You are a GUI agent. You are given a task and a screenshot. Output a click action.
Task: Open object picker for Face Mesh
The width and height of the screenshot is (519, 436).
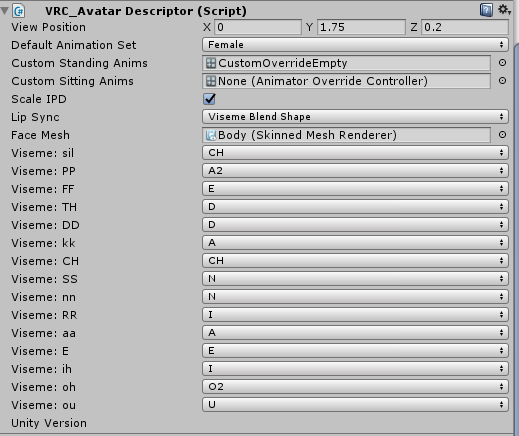pos(502,135)
